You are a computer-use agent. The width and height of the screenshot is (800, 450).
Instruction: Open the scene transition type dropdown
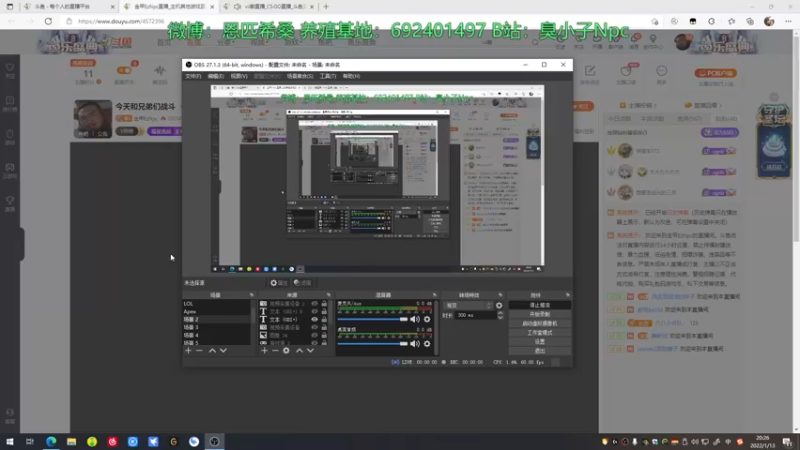(x=468, y=306)
